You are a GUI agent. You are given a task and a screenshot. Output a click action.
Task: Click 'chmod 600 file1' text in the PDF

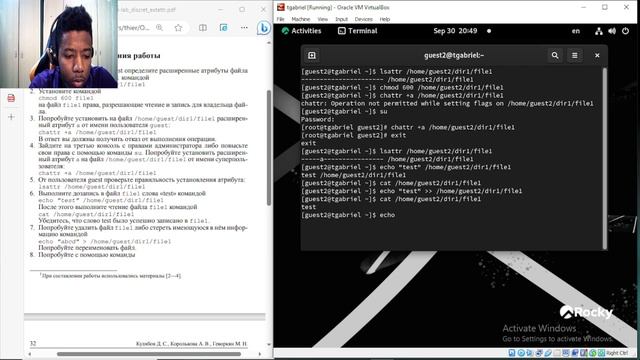coord(66,98)
